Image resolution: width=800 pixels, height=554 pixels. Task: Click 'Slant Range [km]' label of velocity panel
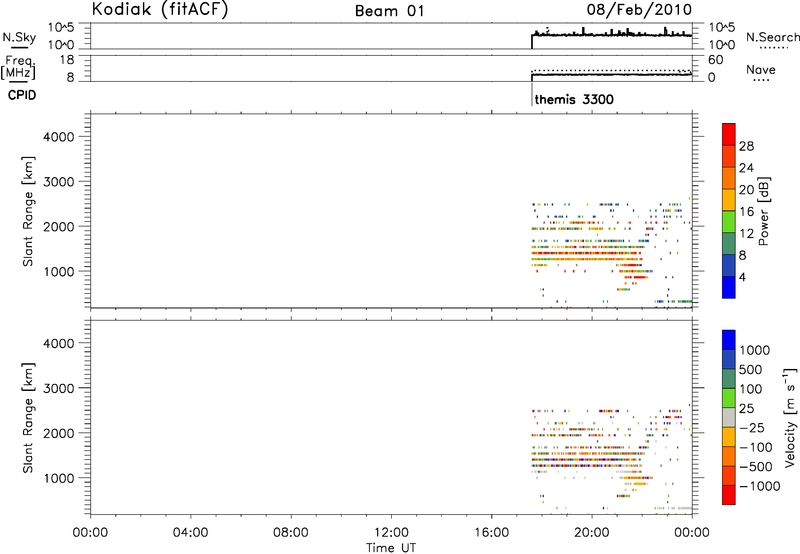[x=28, y=418]
